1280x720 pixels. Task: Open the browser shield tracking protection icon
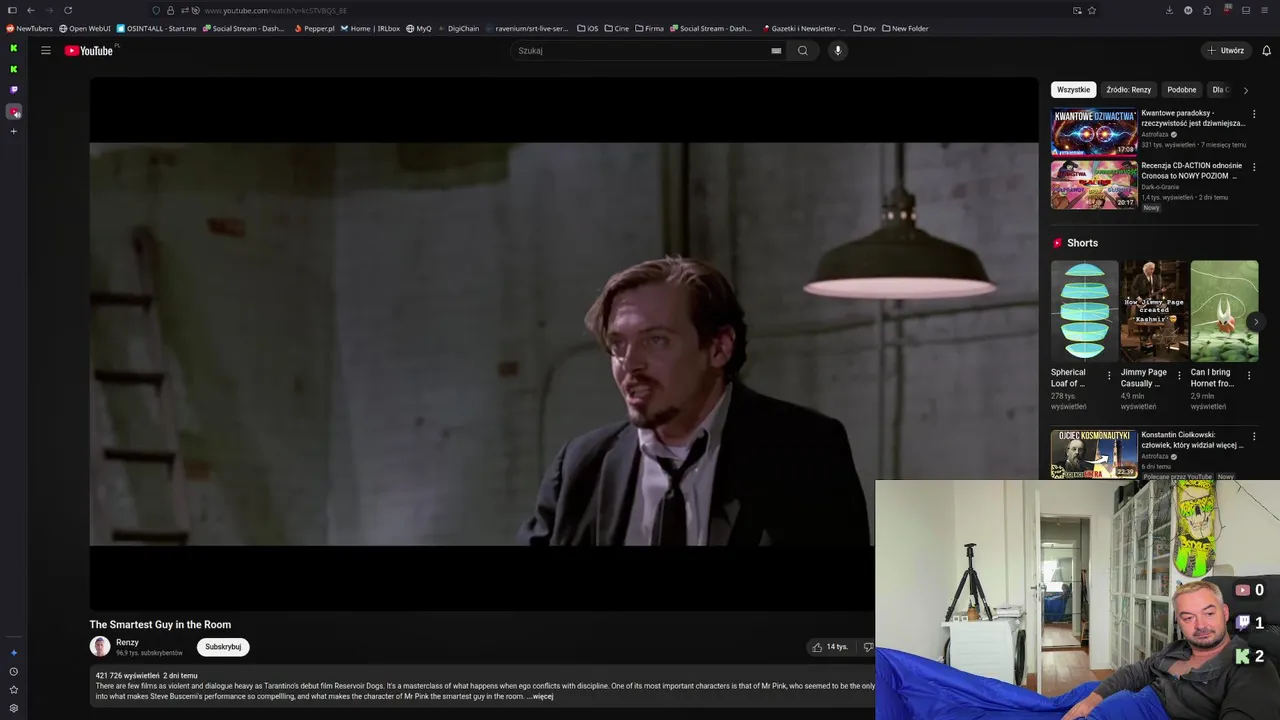[x=156, y=10]
